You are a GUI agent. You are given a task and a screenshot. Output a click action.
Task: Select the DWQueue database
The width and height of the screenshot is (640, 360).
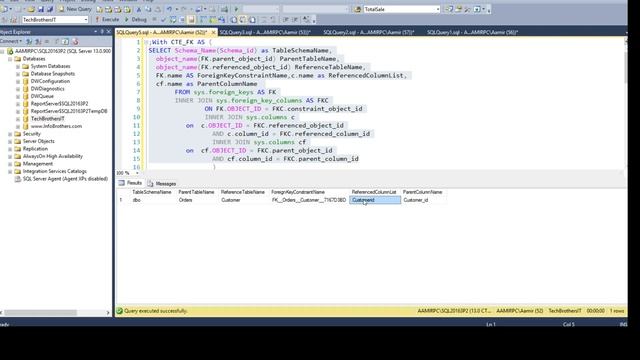click(42, 96)
